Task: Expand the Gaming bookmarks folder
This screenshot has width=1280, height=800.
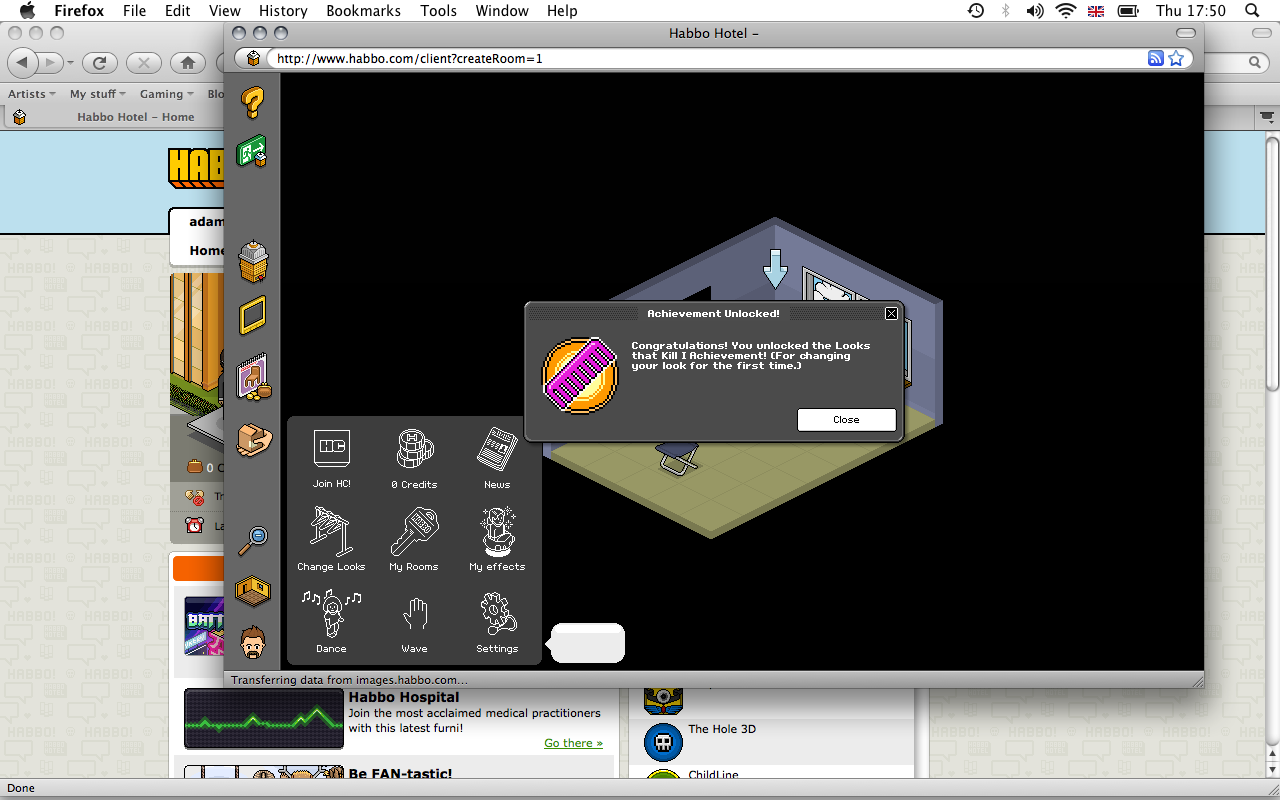Action: pos(167,94)
